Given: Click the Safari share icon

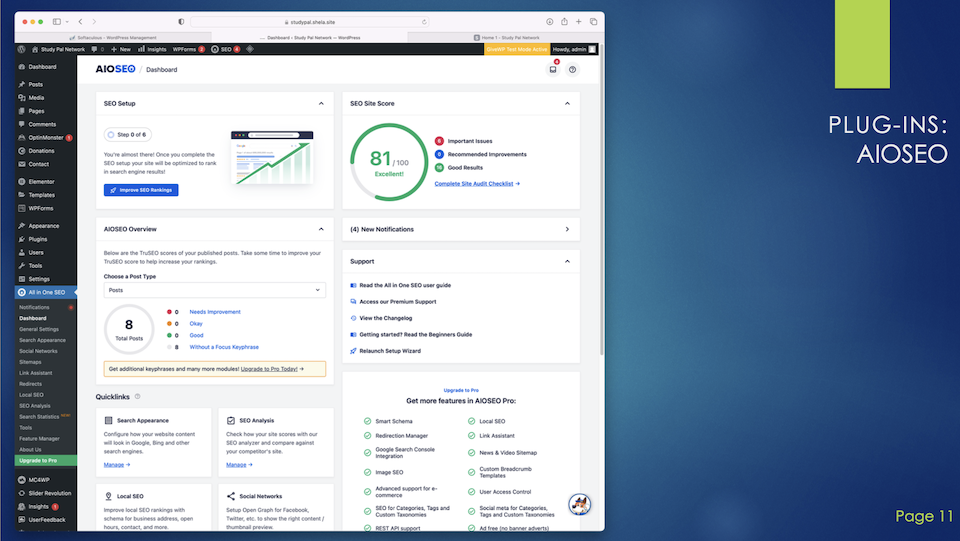Looking at the screenshot, I should click(564, 21).
